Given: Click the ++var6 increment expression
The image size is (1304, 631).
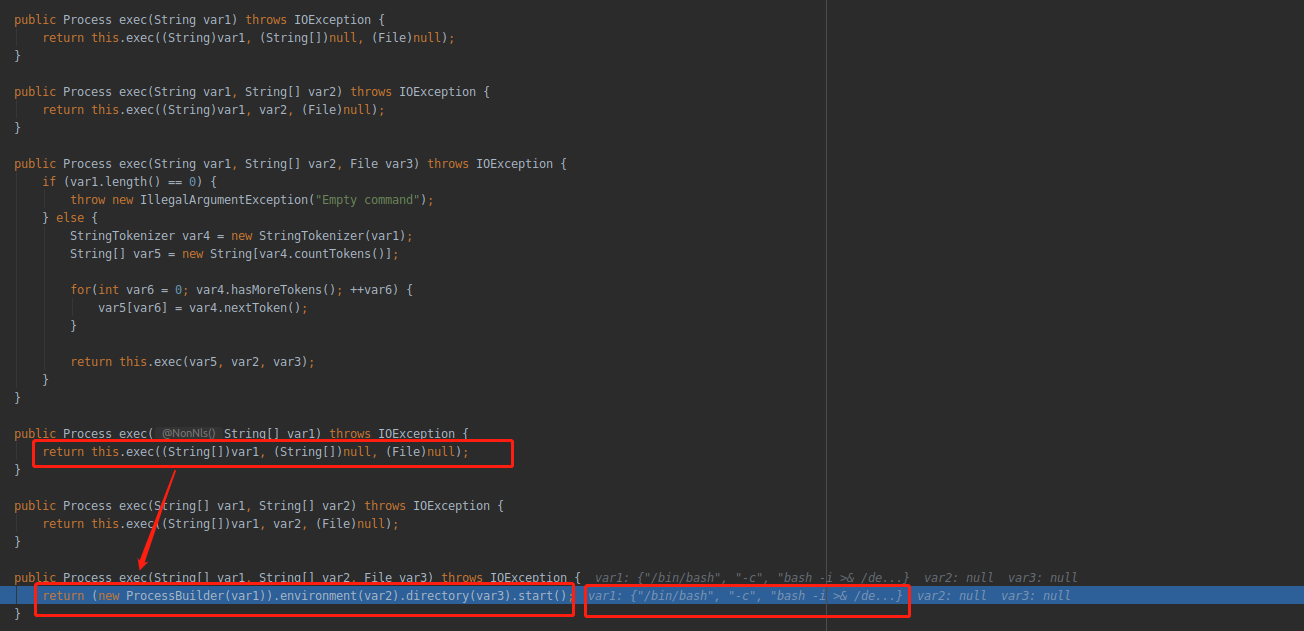Looking at the screenshot, I should 374,290.
